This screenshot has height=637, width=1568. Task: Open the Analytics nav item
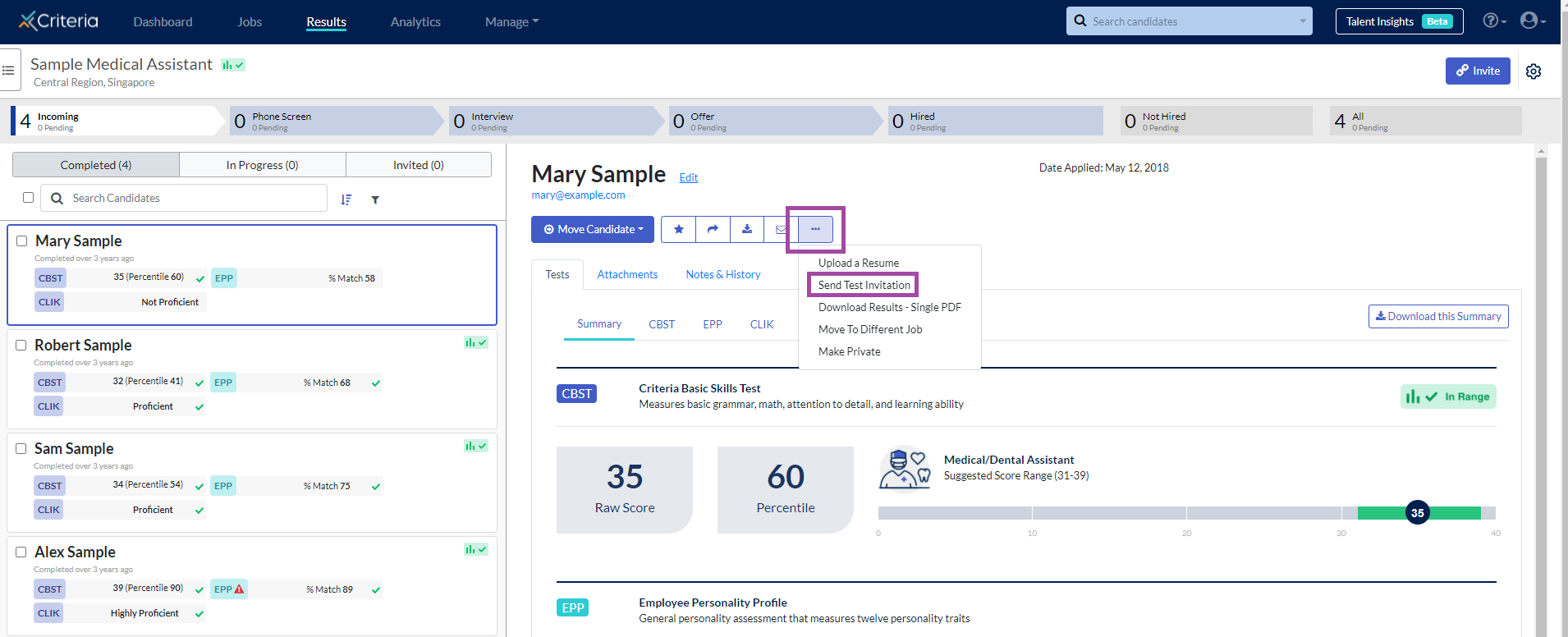(415, 22)
